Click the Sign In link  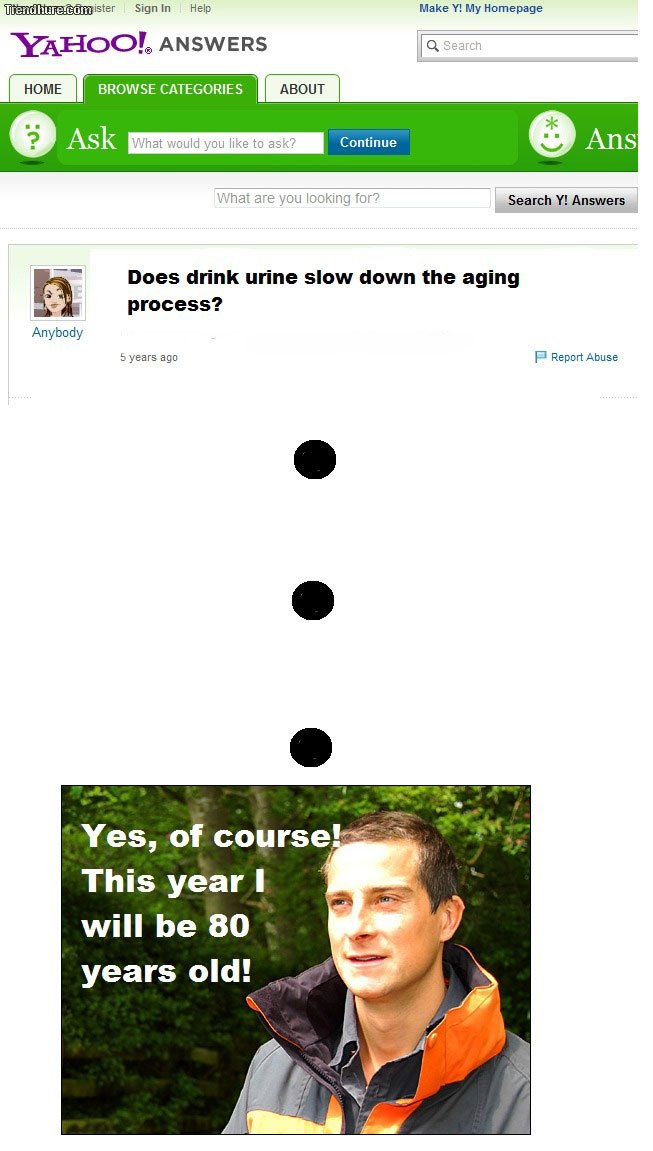[x=153, y=8]
